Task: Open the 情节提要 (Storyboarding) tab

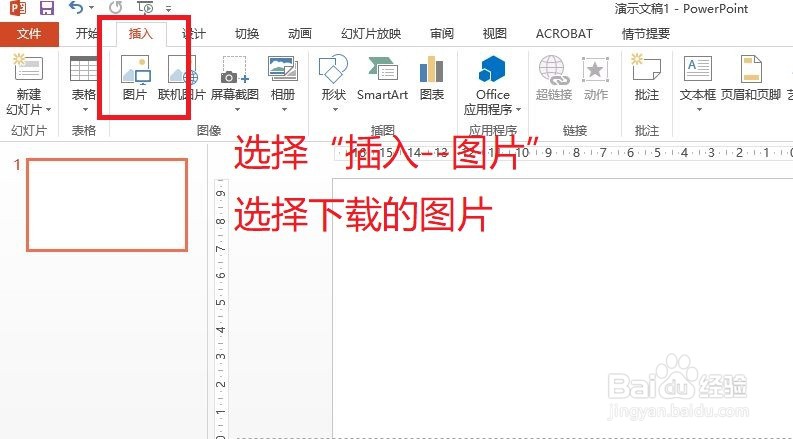Action: tap(646, 34)
